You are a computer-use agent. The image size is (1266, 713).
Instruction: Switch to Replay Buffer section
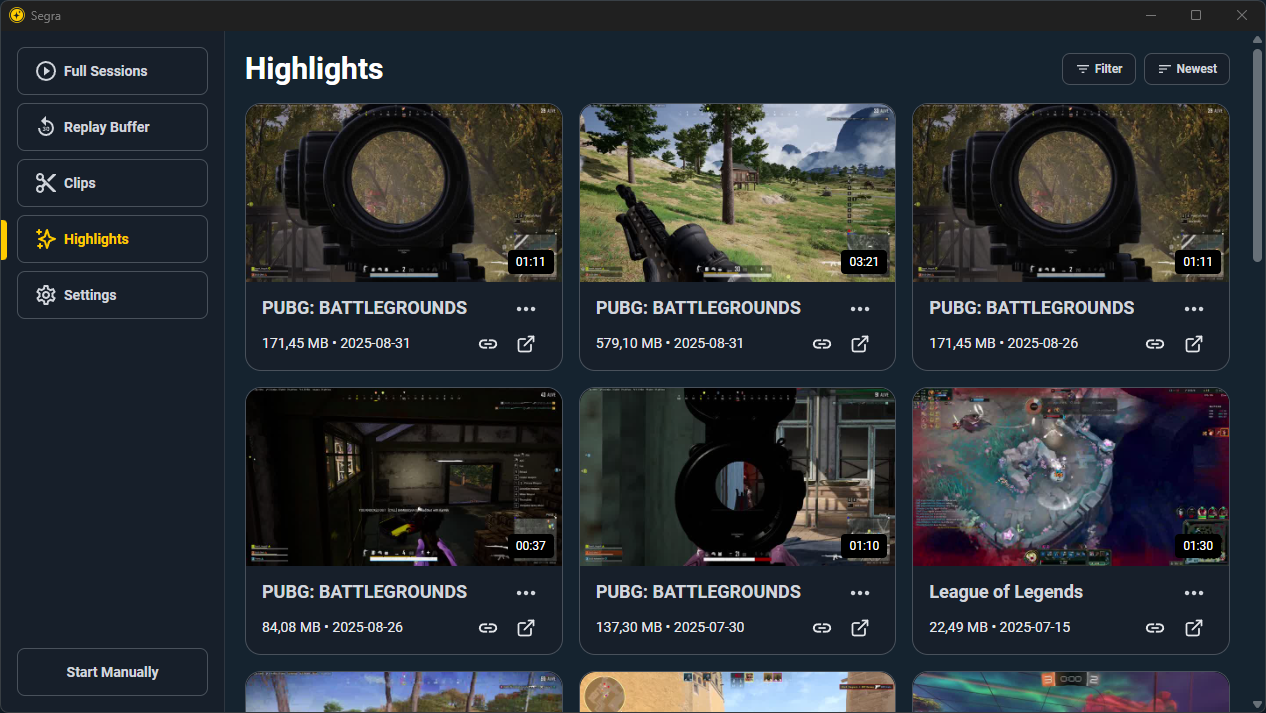[x=112, y=127]
